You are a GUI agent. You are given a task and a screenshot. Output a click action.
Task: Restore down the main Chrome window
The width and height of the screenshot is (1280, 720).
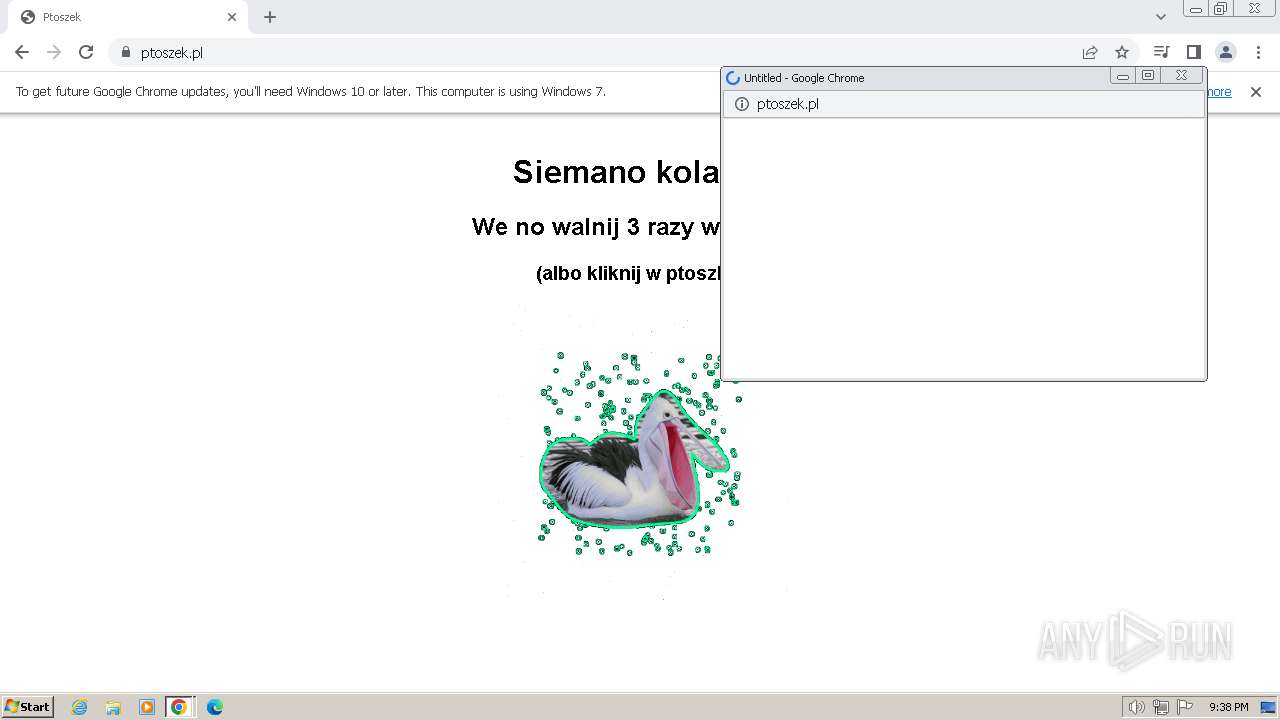1221,9
